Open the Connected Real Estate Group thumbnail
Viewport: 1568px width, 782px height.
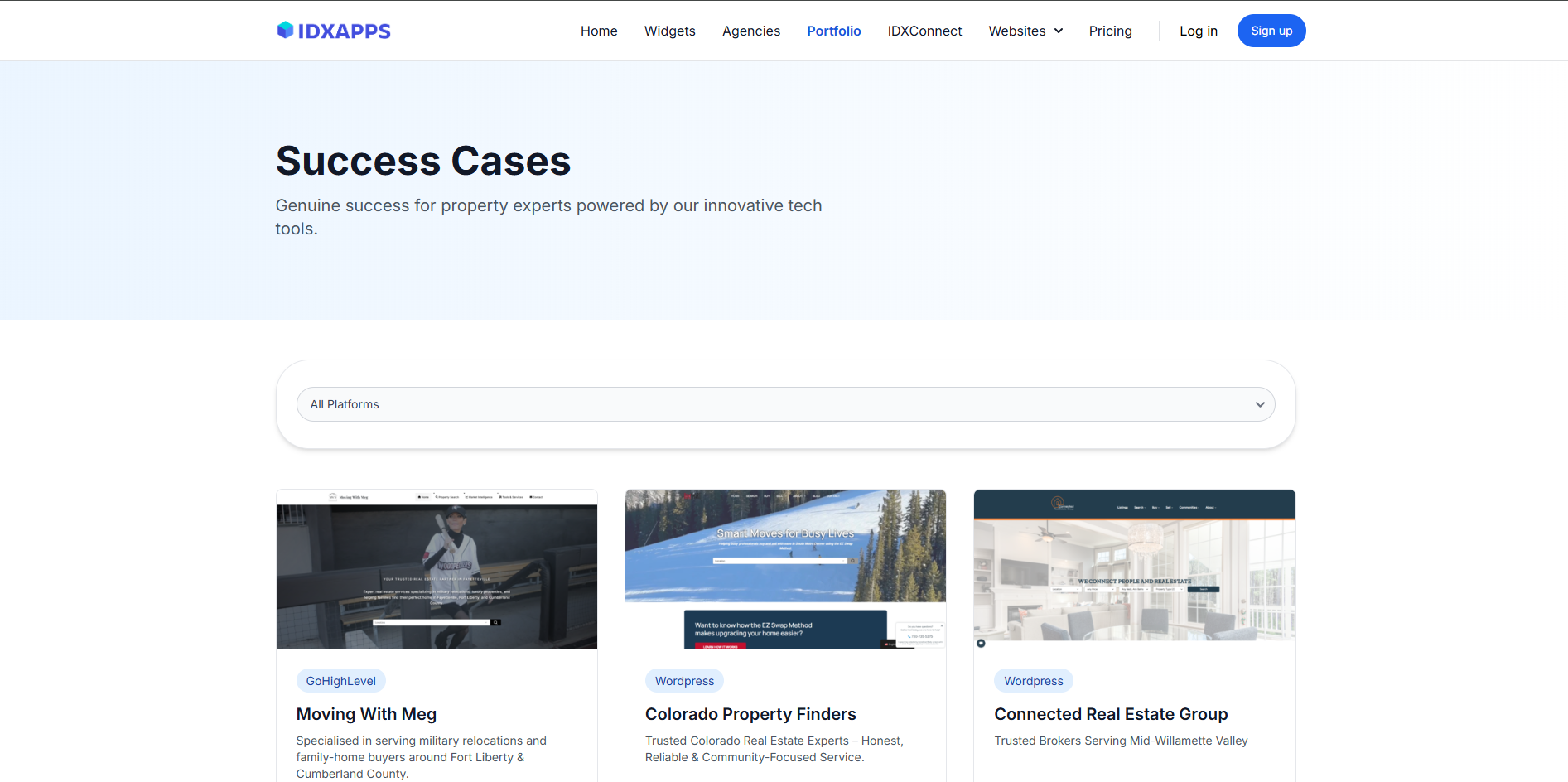coord(1135,569)
